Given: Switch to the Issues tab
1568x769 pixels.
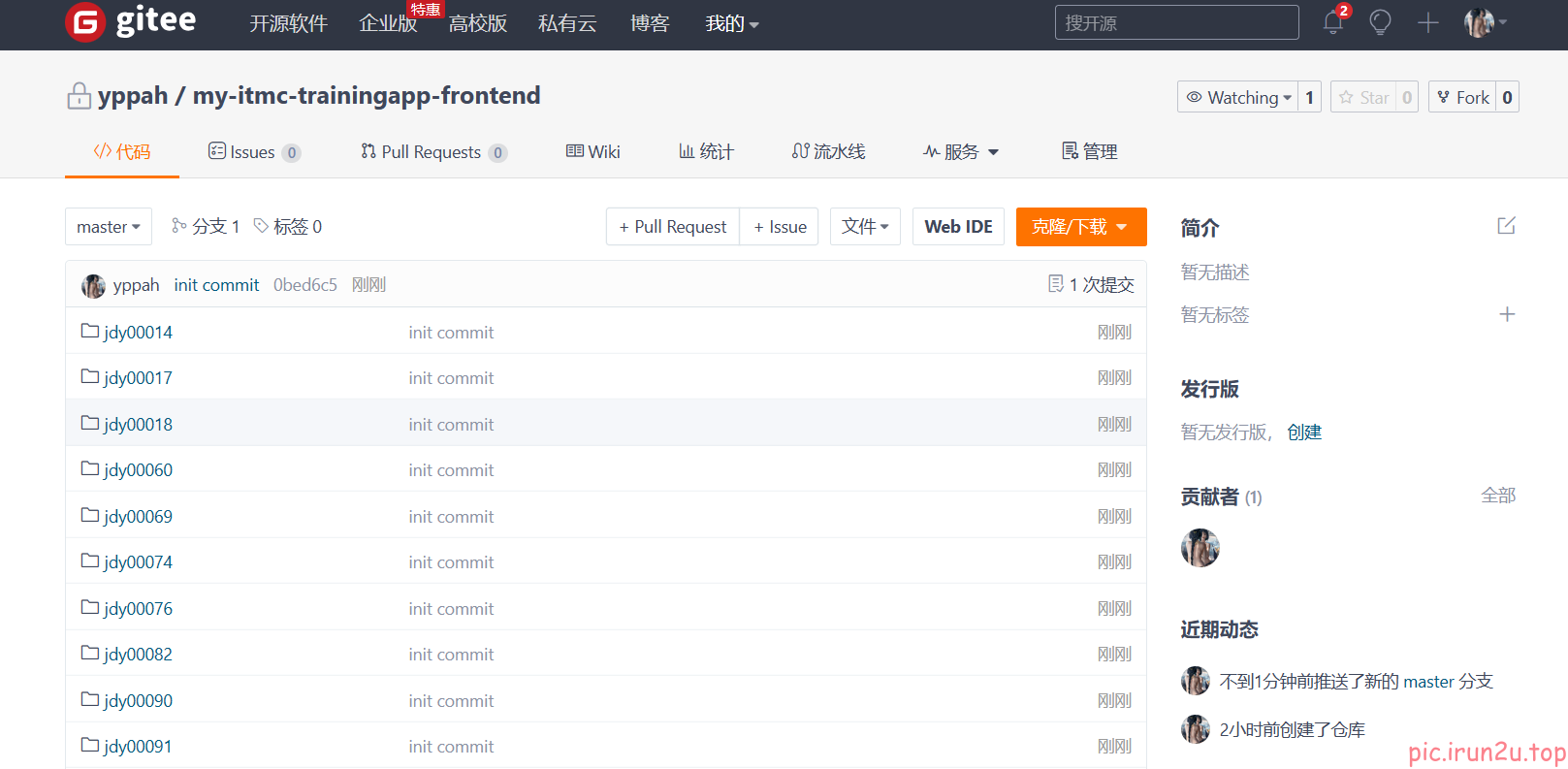Looking at the screenshot, I should (x=253, y=152).
